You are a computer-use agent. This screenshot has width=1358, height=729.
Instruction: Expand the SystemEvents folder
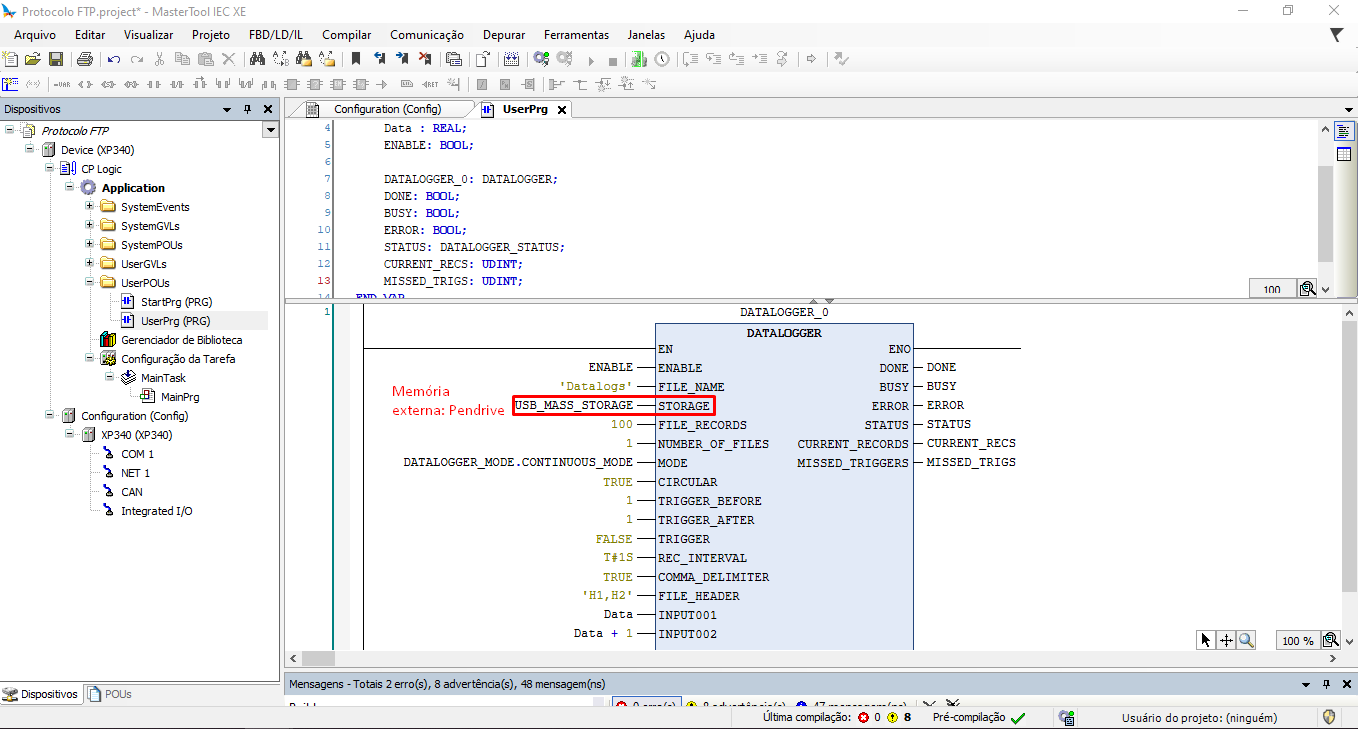[89, 207]
